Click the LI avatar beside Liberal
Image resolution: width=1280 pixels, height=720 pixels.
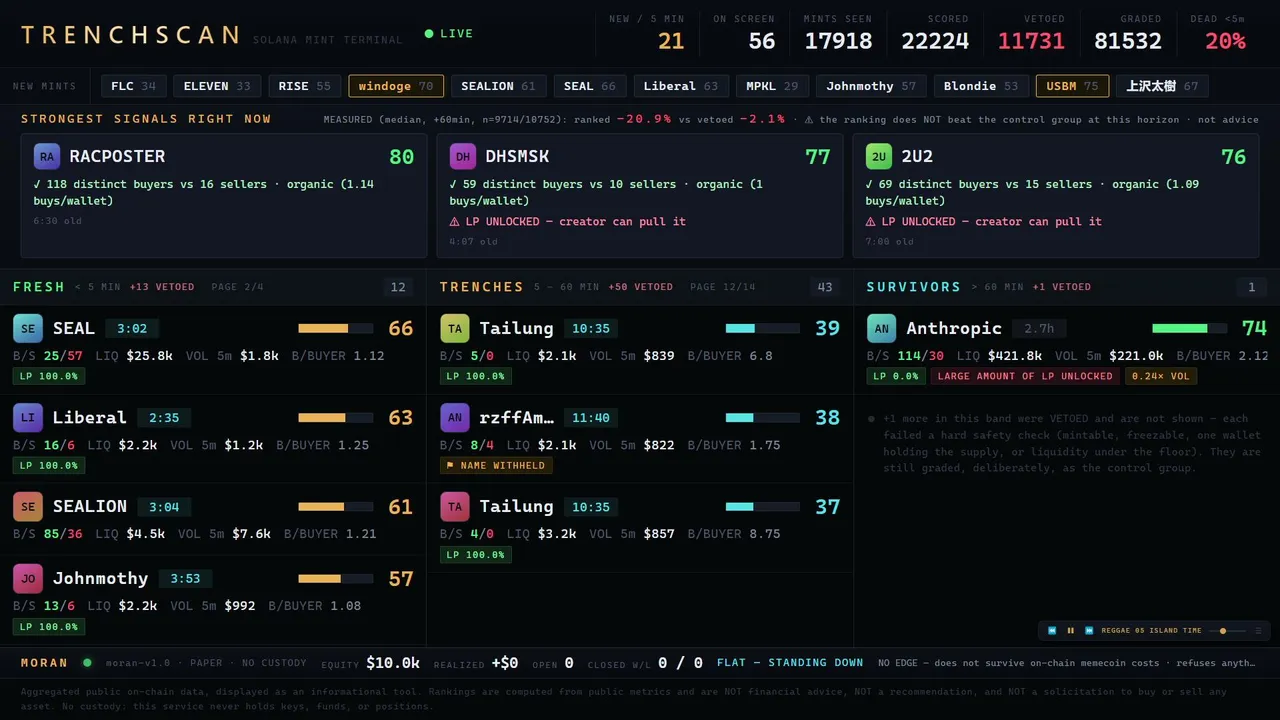28,417
